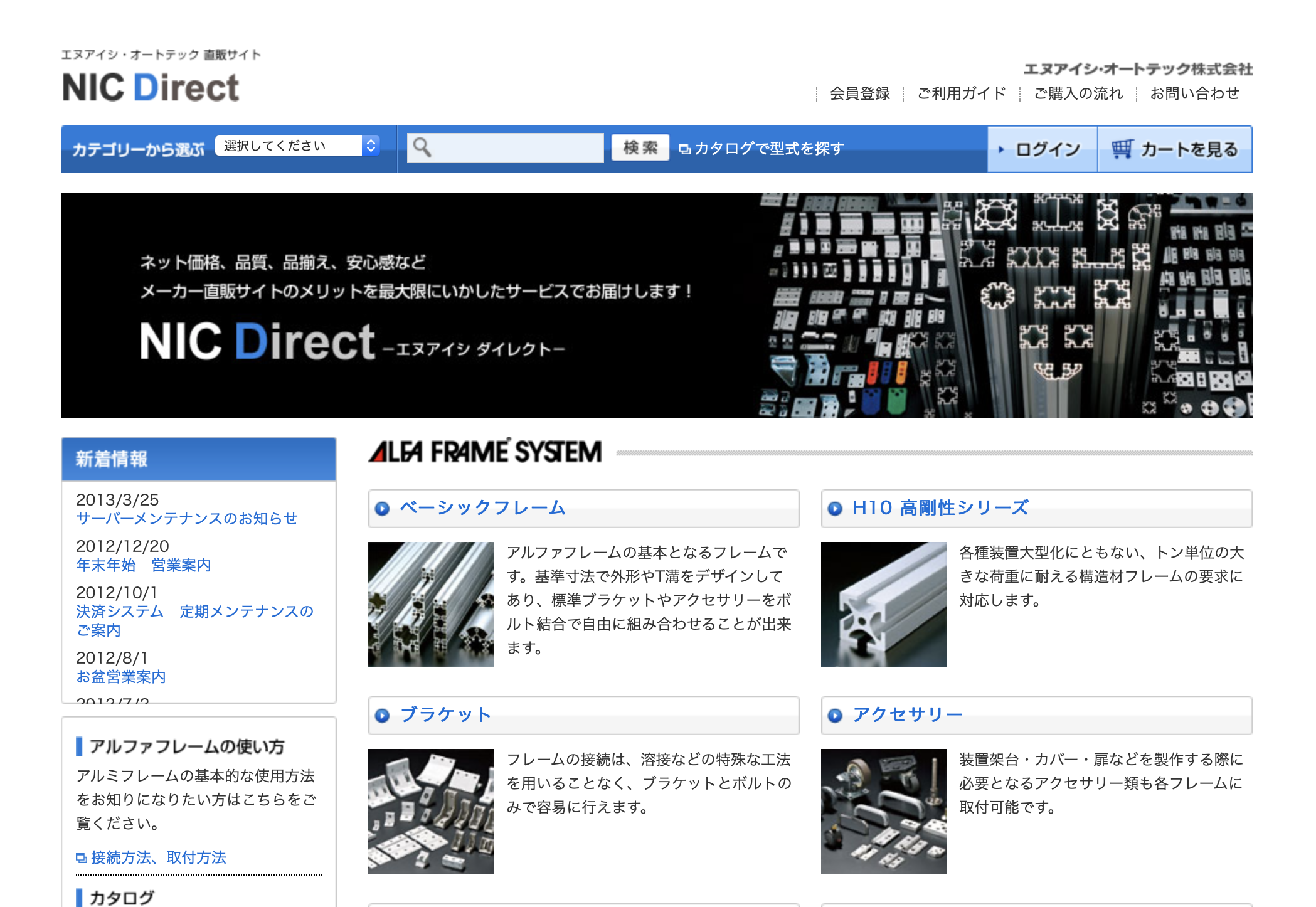Click the date text 2012/12/20
1316x907 pixels.
[123, 546]
